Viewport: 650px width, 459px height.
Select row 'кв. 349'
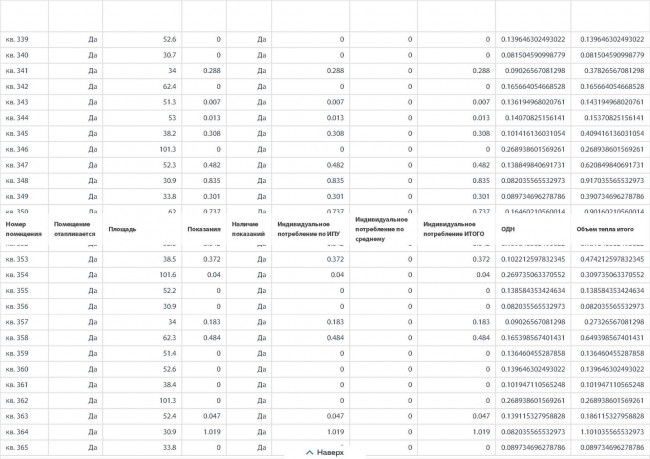point(325,197)
